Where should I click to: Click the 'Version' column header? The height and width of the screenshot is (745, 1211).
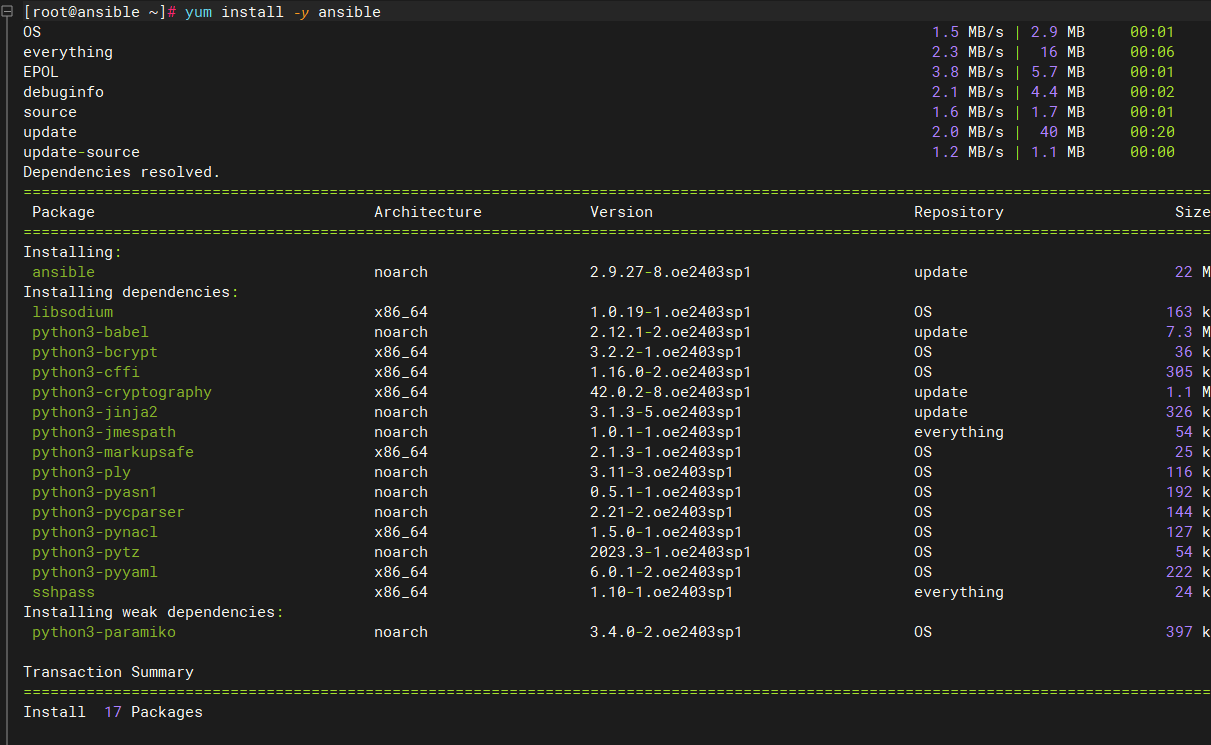click(x=621, y=212)
